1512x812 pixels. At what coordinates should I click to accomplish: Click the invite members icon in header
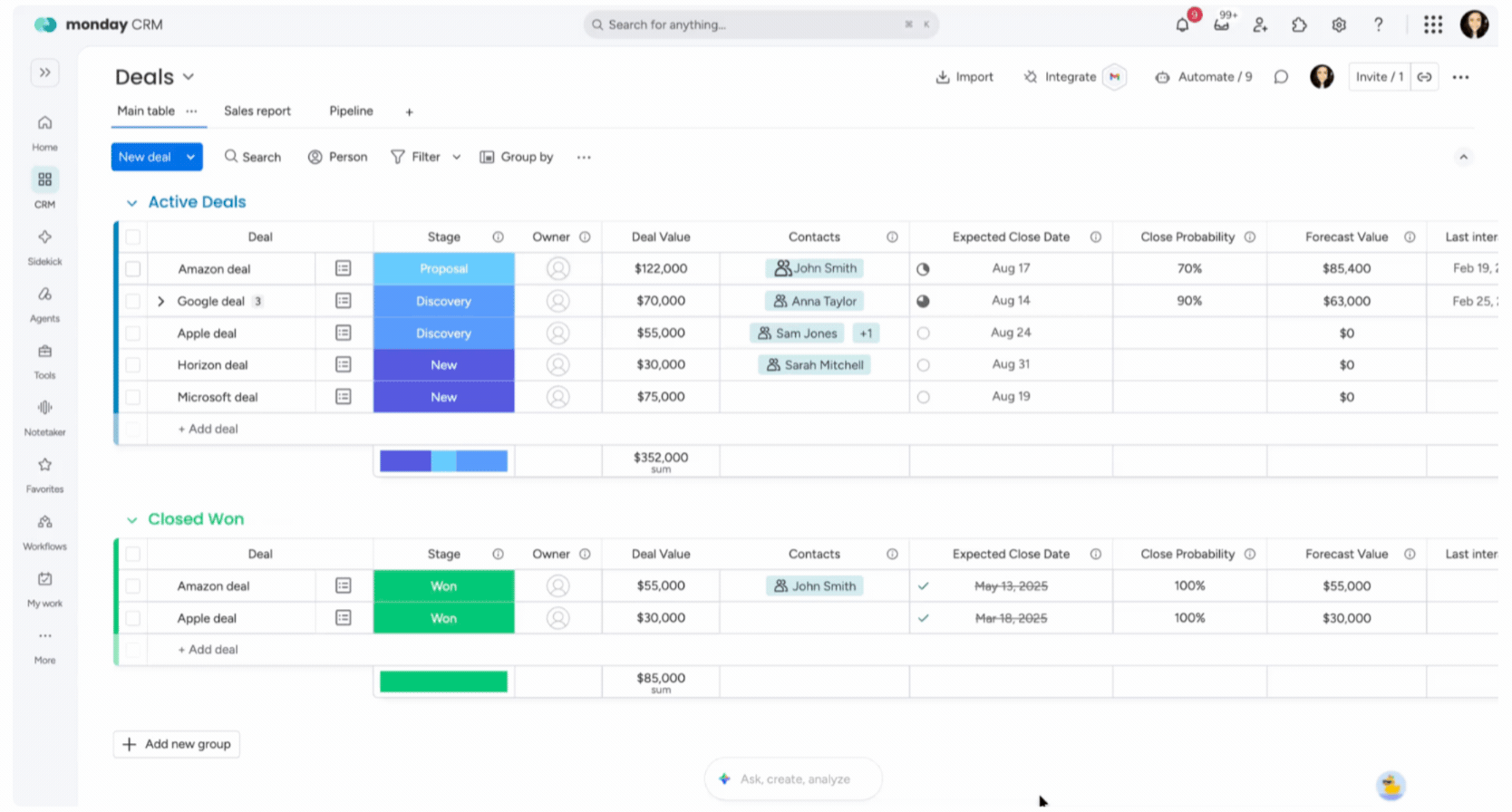pos(1260,24)
